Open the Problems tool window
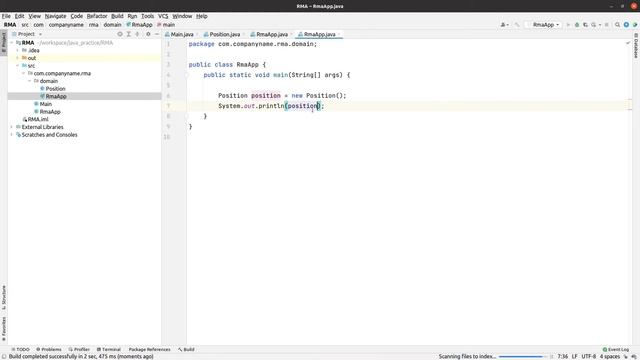Viewport: 640px width, 360px height. [x=49, y=349]
